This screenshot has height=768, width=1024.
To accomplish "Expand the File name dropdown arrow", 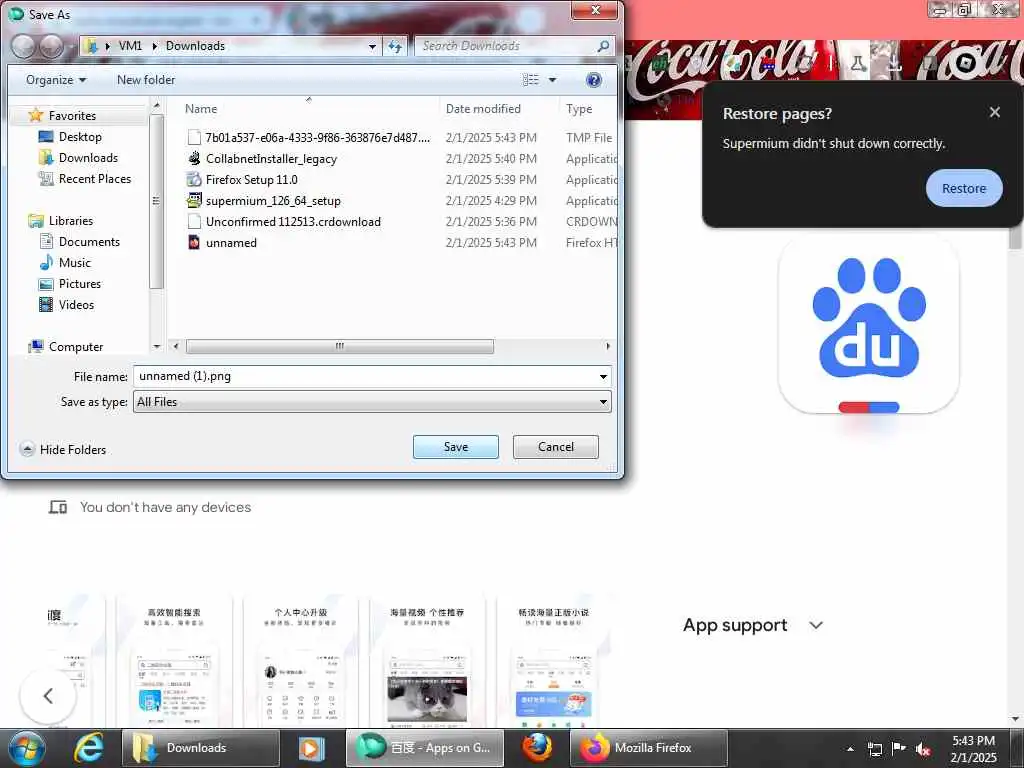I will coord(603,376).
